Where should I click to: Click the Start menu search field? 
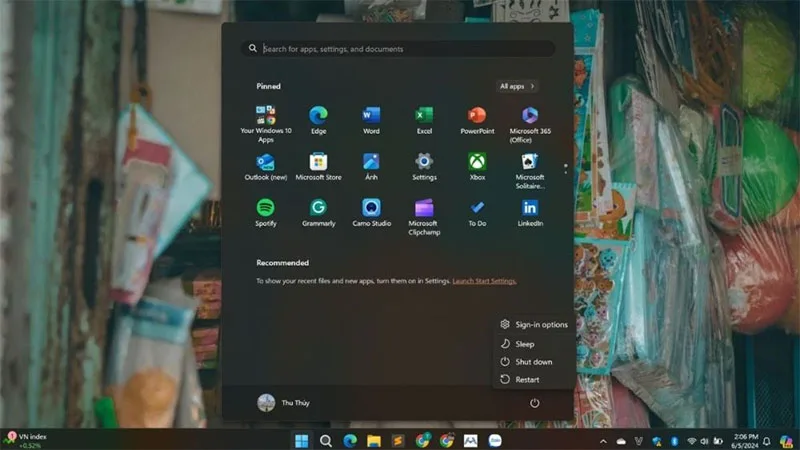[x=398, y=49]
